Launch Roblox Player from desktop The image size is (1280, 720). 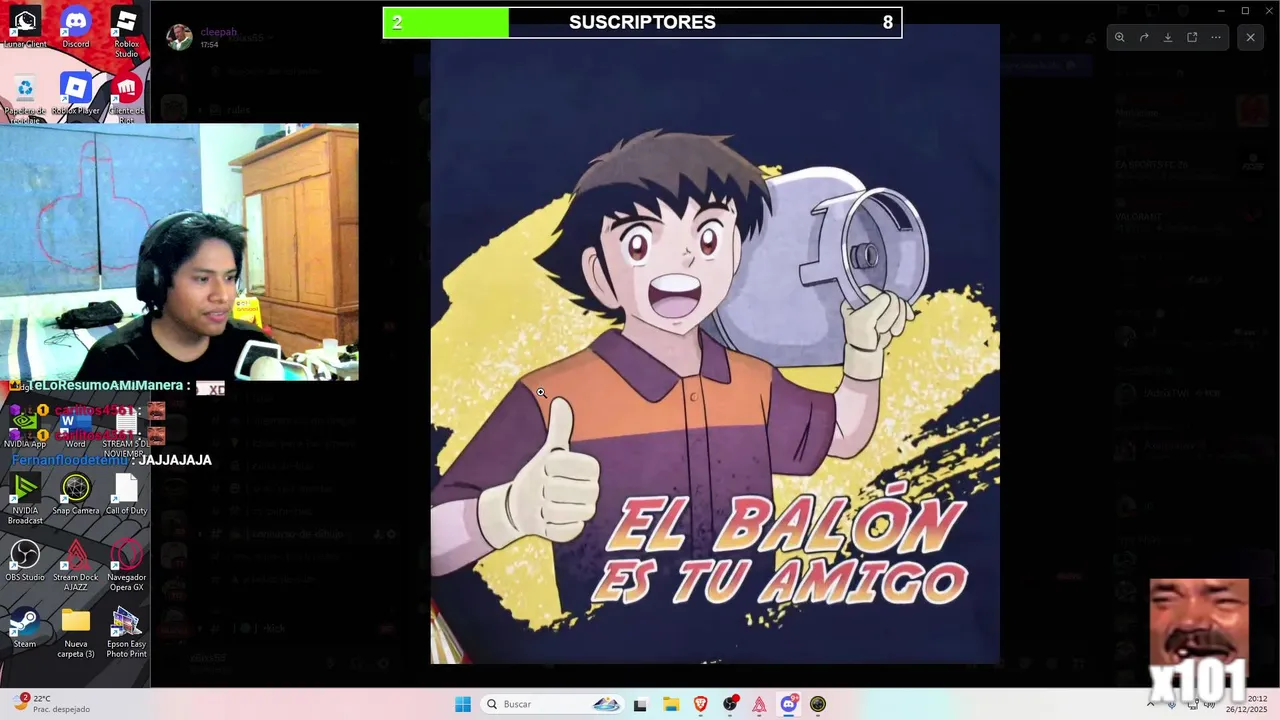click(76, 95)
